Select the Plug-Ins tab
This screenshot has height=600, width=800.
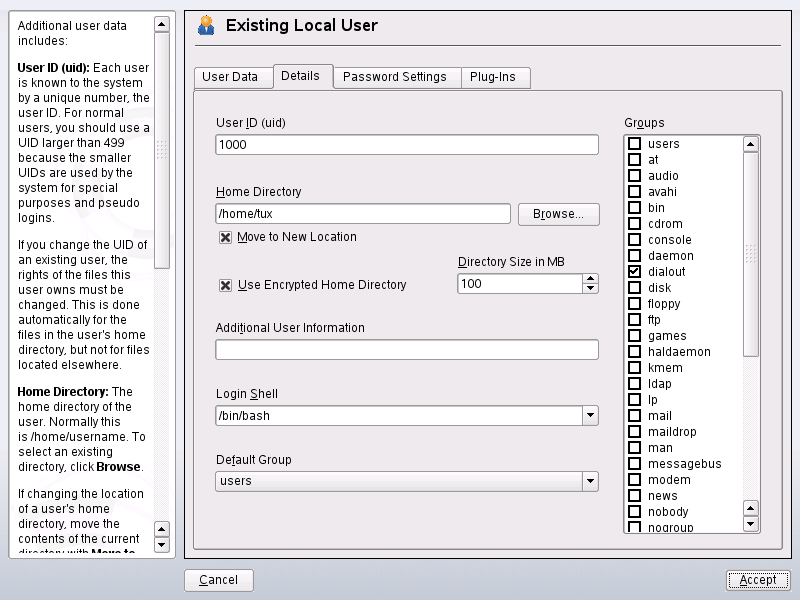[x=495, y=77]
